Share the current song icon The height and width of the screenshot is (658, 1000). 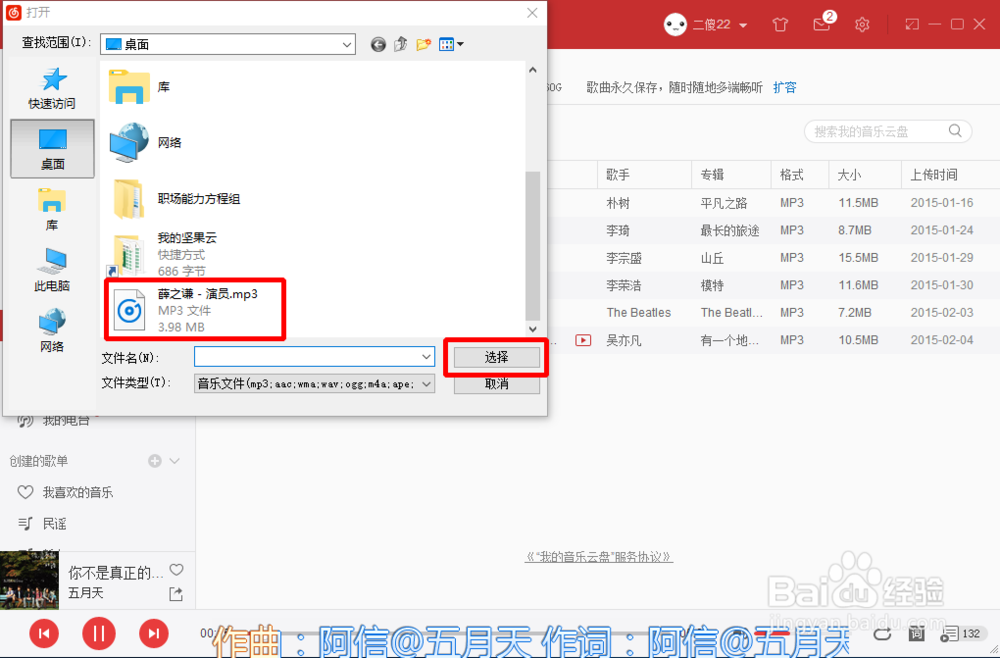[176, 594]
